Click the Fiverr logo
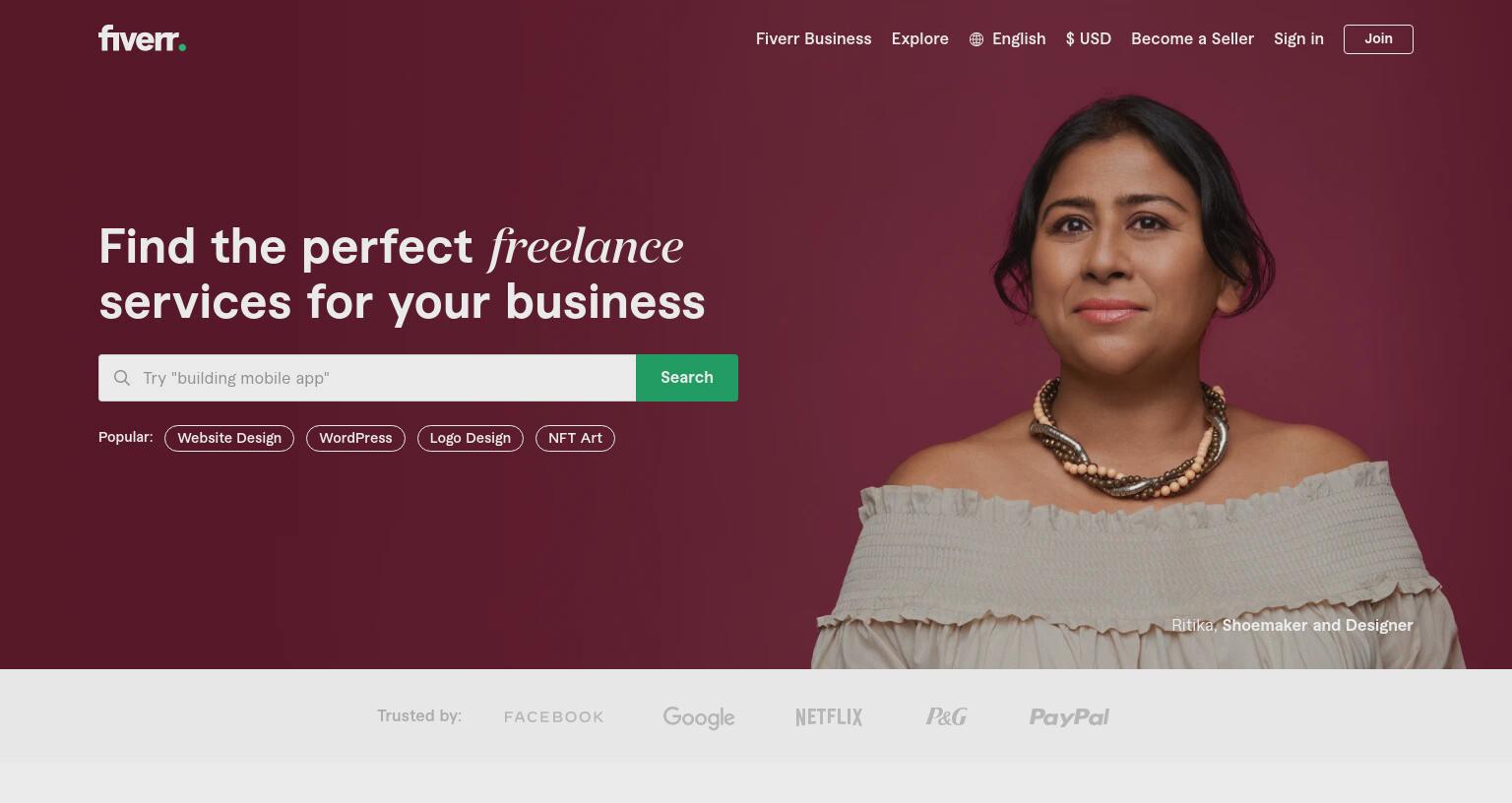 click(x=142, y=38)
